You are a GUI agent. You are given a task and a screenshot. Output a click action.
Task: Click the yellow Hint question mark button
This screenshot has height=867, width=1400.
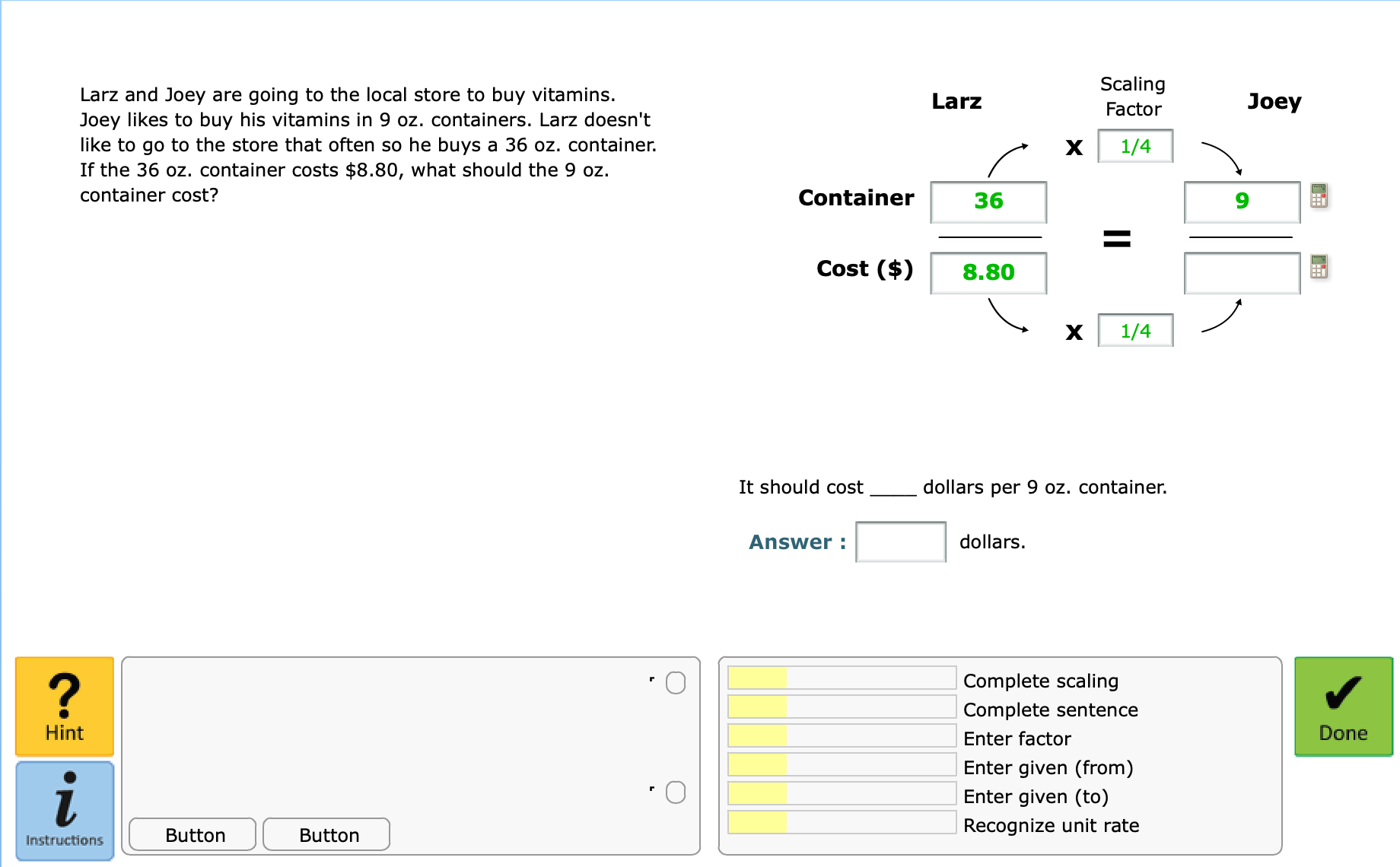click(x=65, y=706)
